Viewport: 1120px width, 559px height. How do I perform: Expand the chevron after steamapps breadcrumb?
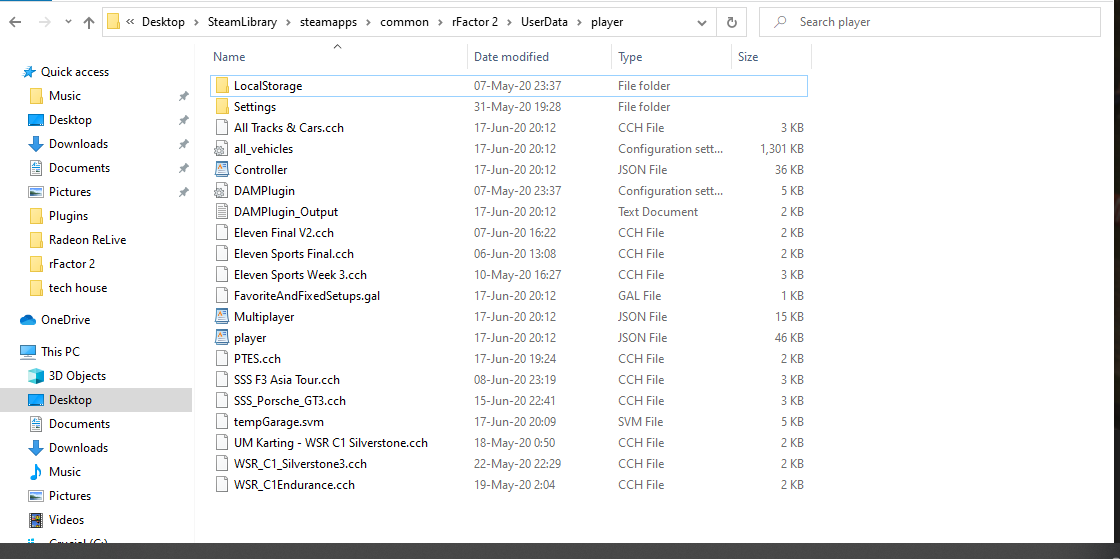point(369,22)
